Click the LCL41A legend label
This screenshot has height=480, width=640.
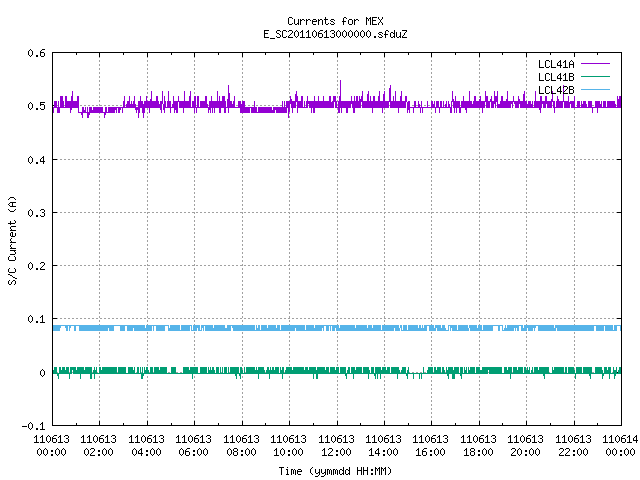(556, 64)
